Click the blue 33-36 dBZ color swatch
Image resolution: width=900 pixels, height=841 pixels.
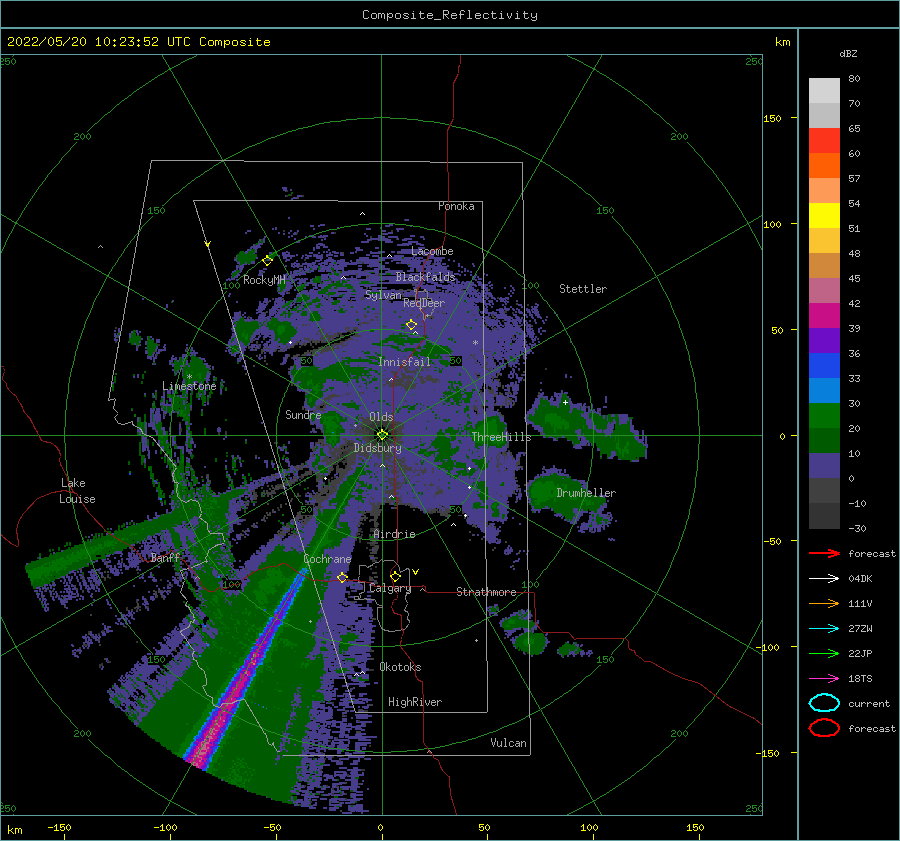(x=824, y=366)
